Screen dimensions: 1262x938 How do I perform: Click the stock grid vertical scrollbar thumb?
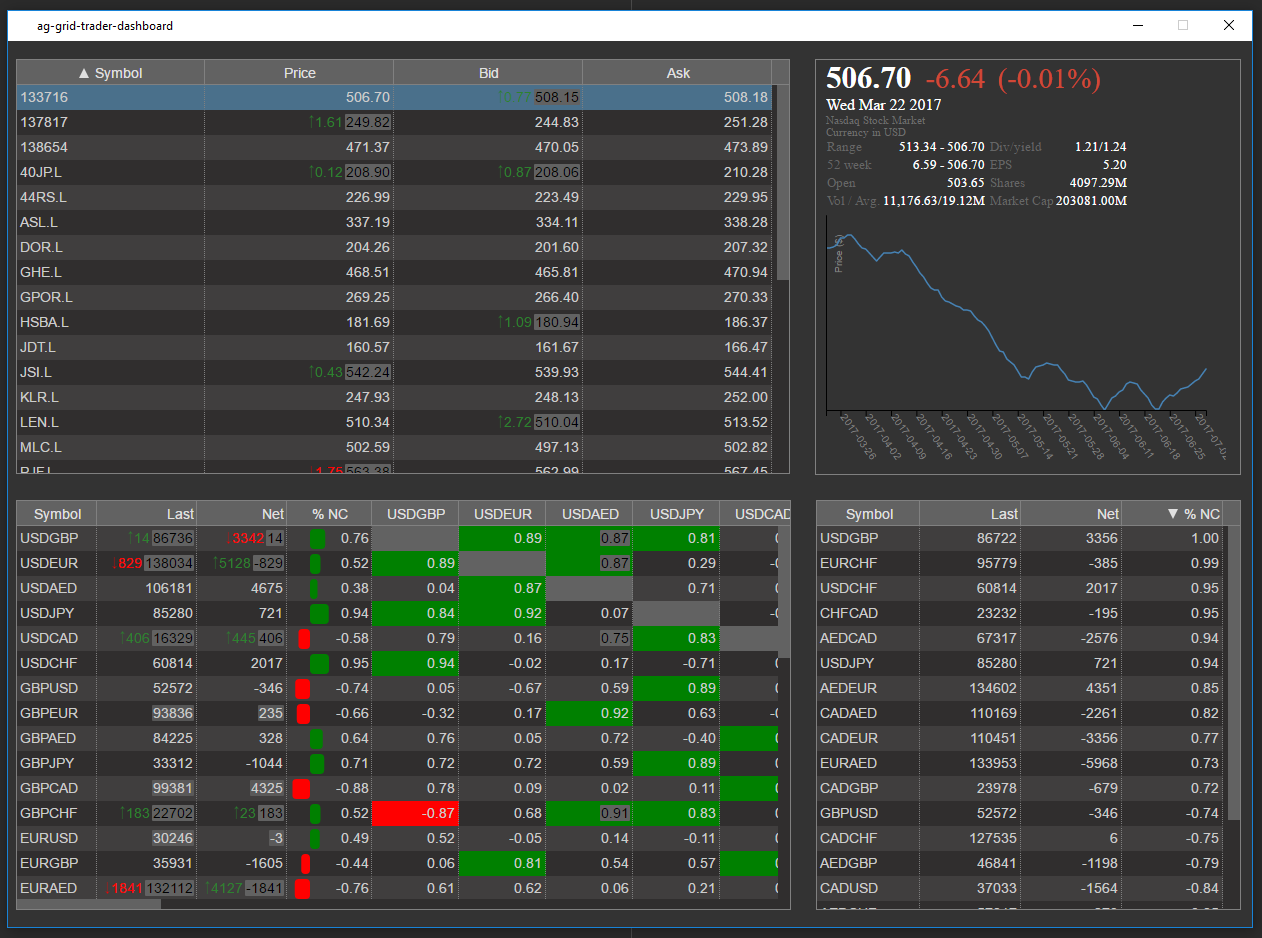pyautogui.click(x=782, y=183)
